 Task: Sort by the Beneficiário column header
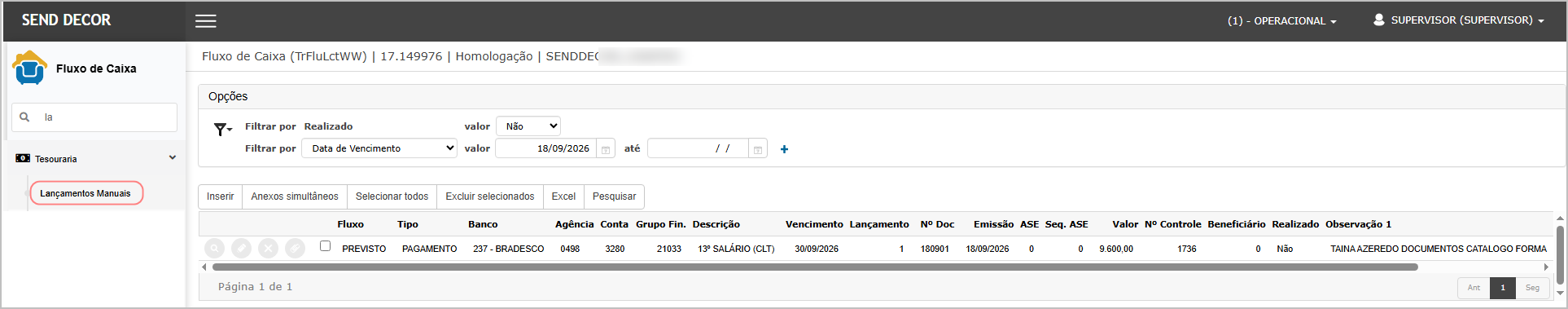click(x=1237, y=224)
